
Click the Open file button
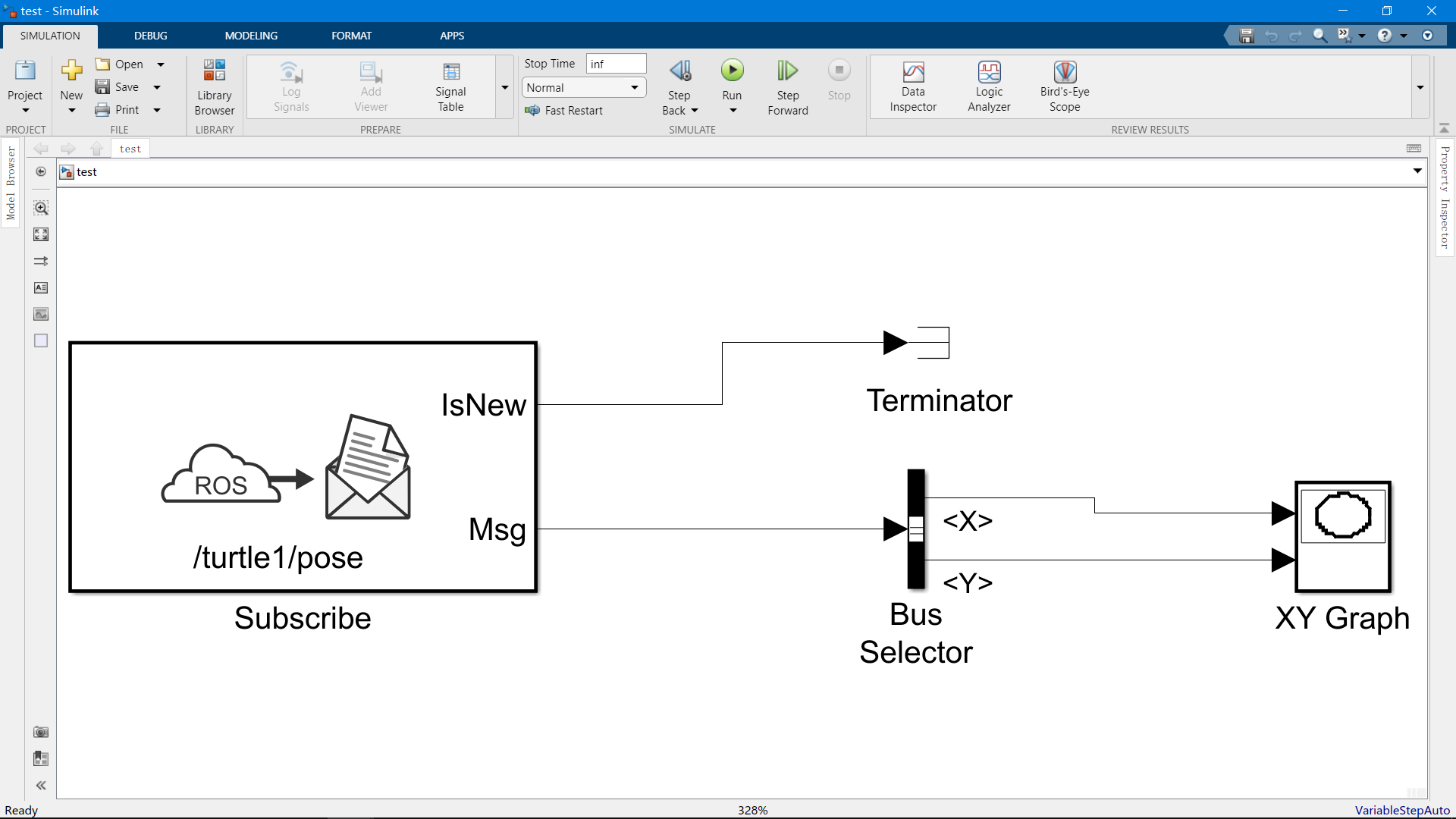pyautogui.click(x=120, y=64)
